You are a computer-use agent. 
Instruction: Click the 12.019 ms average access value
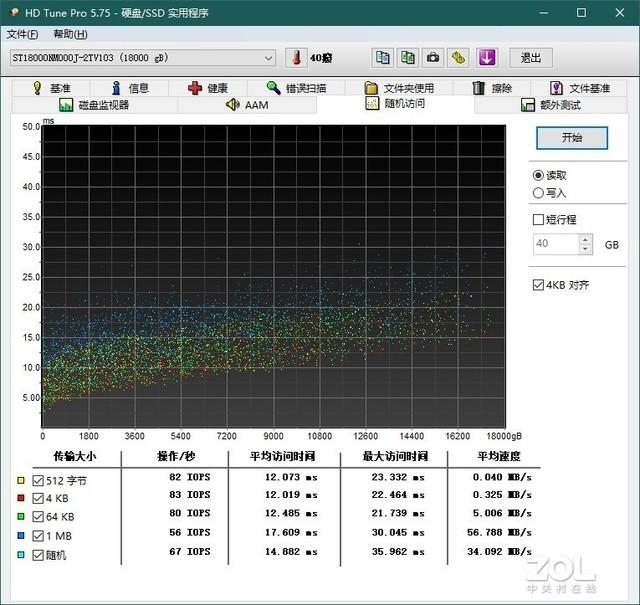[x=291, y=494]
